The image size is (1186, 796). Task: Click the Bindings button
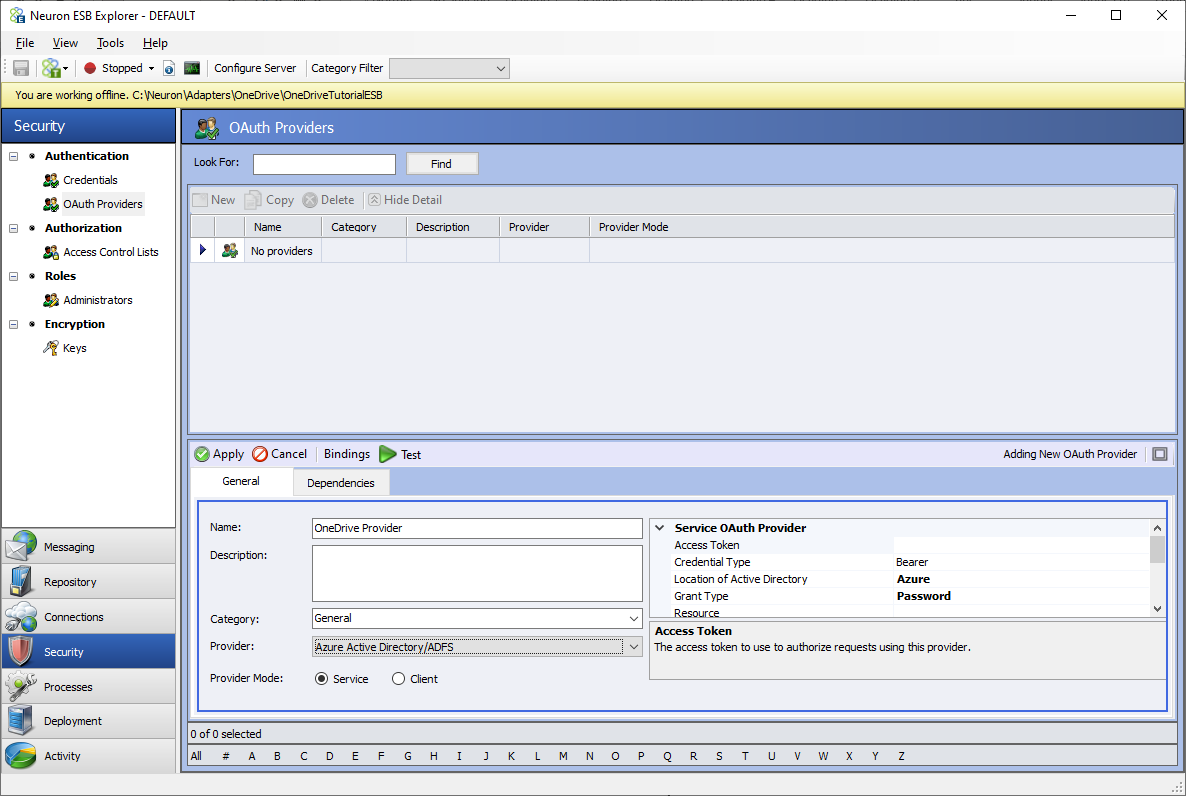point(346,454)
